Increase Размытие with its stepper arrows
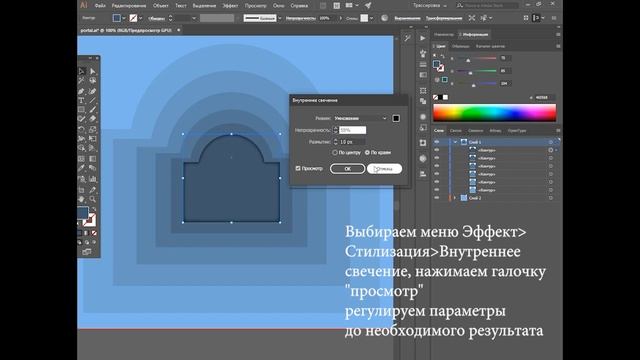640x360 pixels. click(x=336, y=140)
